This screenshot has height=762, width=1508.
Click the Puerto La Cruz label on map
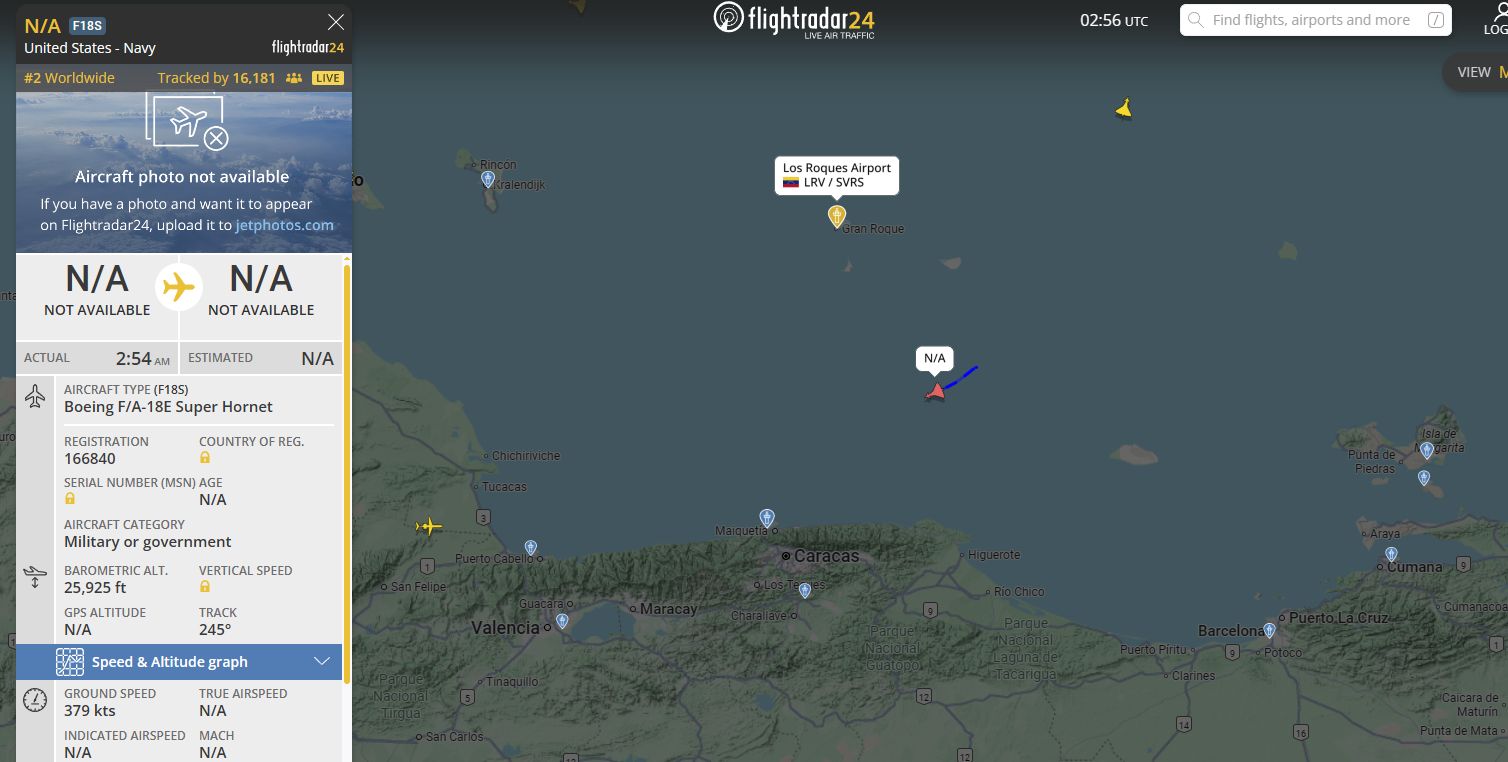[x=1339, y=618]
